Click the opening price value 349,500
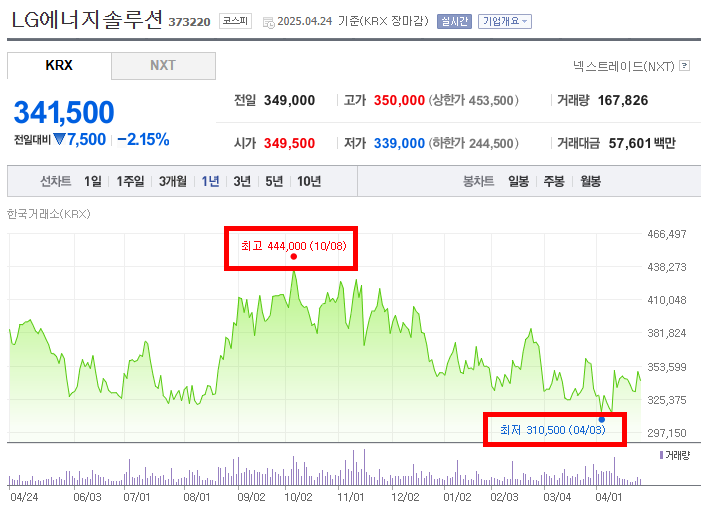Viewport: 701px width, 513px height. (x=289, y=143)
